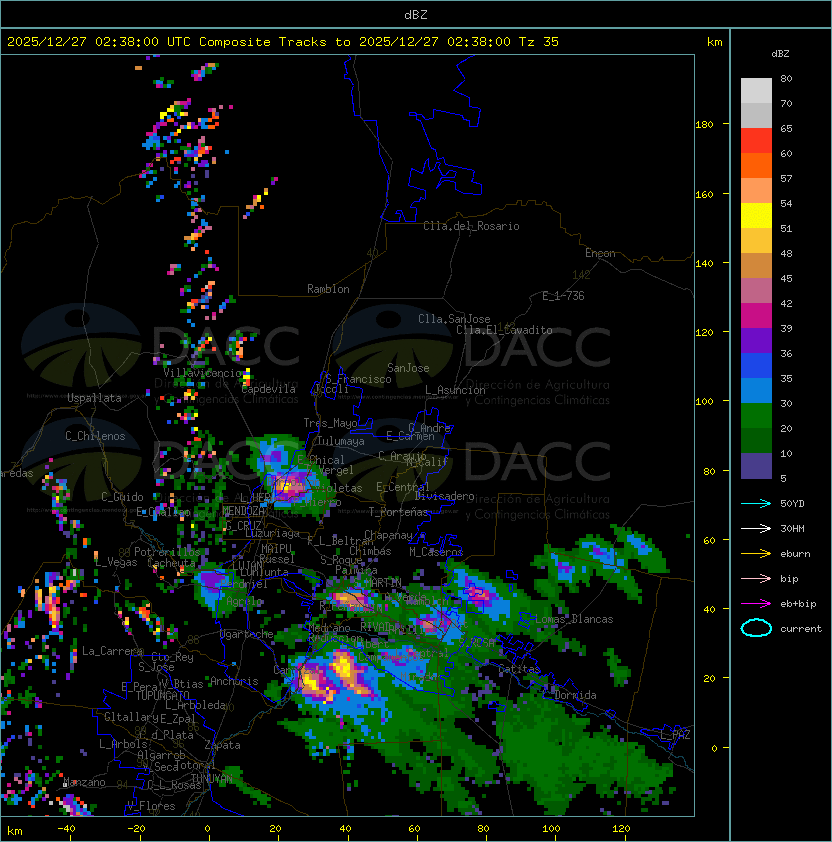Click the Clla.SanJose place label
The image size is (832, 842).
coord(454,319)
